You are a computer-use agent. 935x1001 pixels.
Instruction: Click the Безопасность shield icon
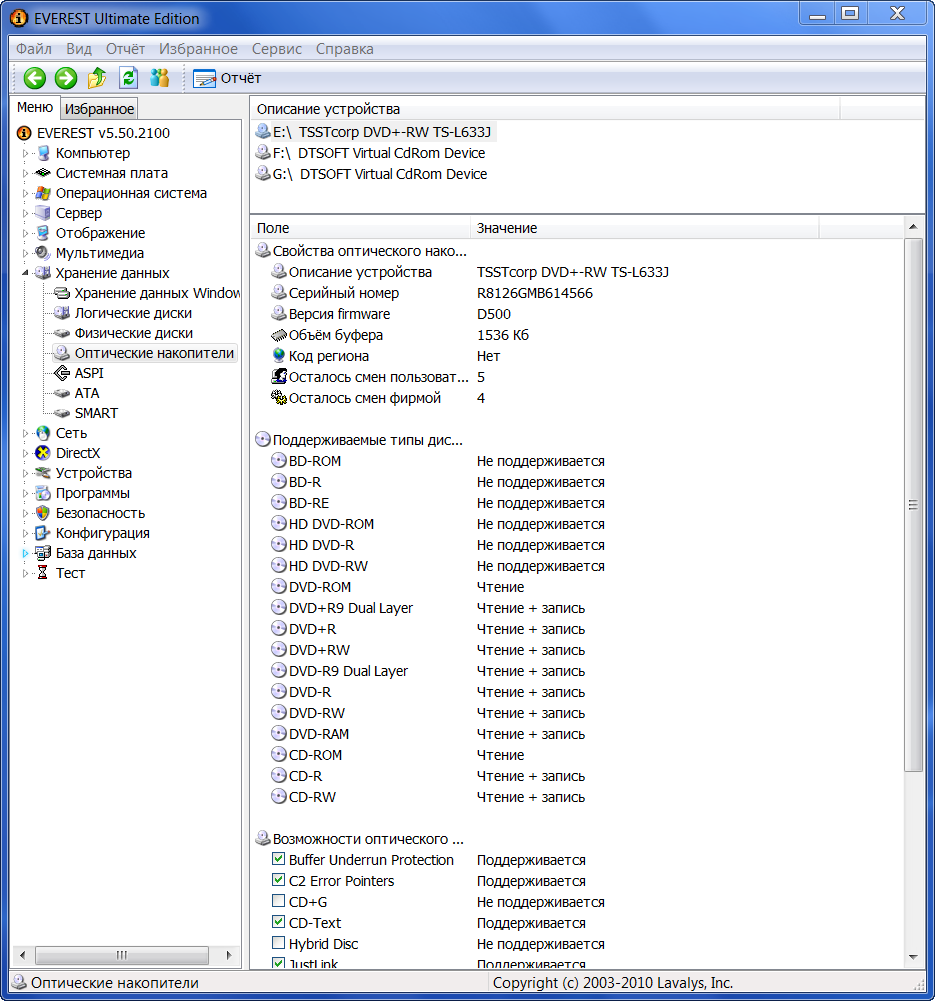43,513
